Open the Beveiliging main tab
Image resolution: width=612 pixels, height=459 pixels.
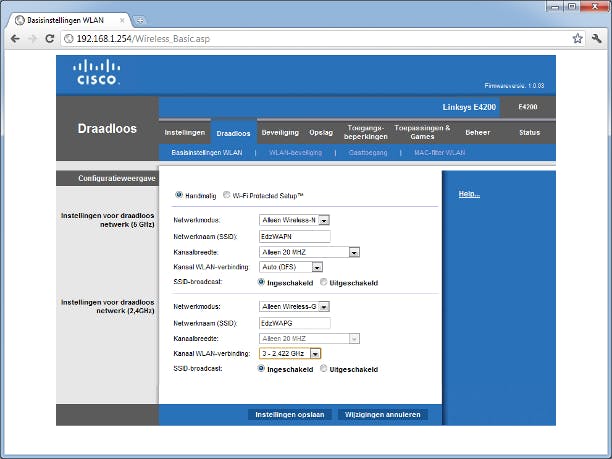[x=280, y=132]
